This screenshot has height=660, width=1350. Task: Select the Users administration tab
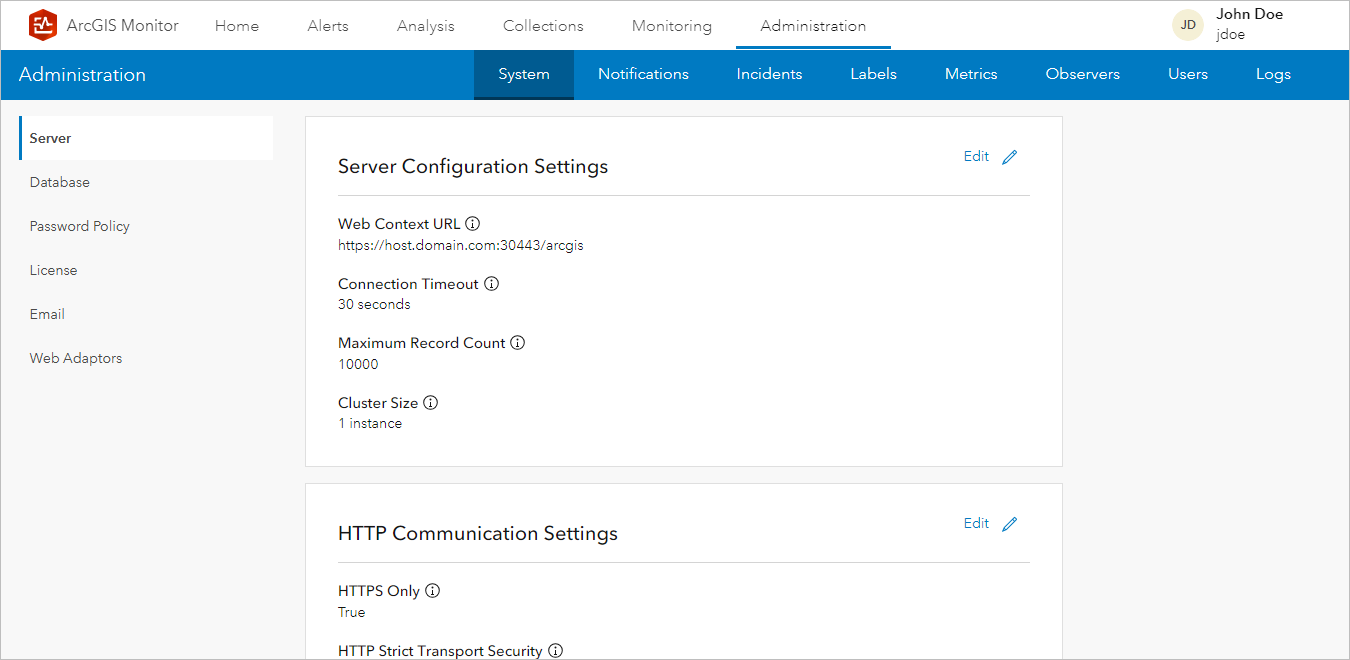[x=1187, y=74]
